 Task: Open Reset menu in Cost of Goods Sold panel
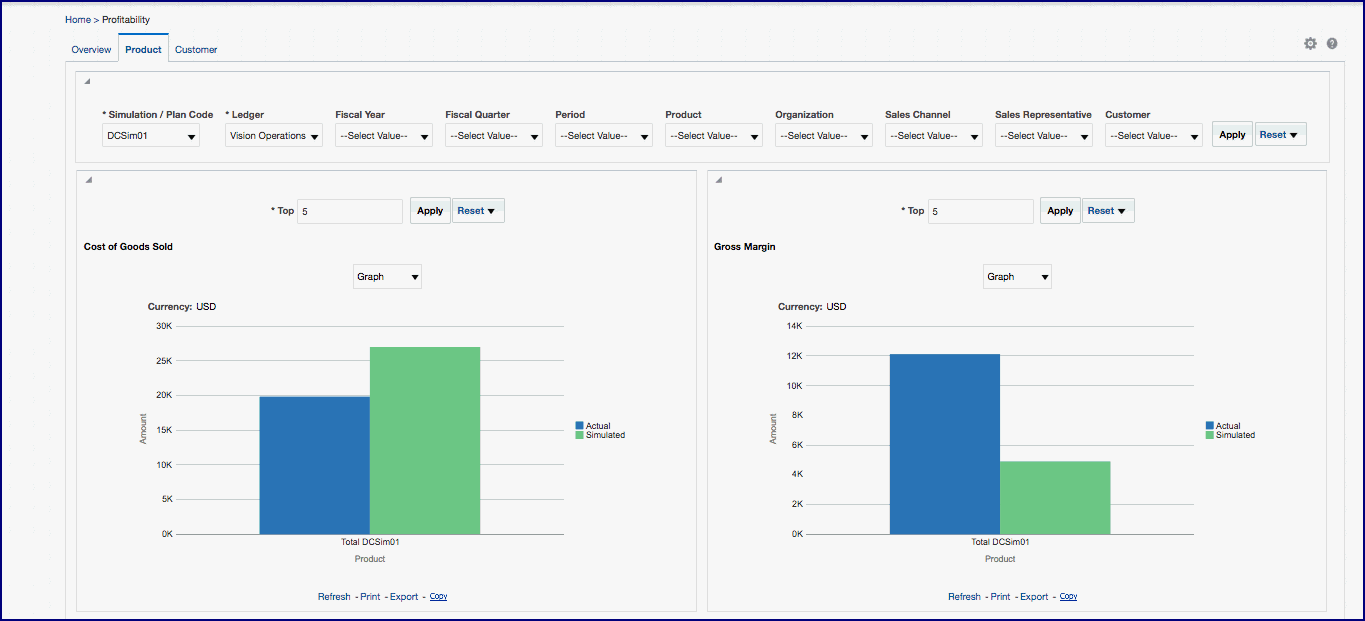pyautogui.click(x=478, y=211)
